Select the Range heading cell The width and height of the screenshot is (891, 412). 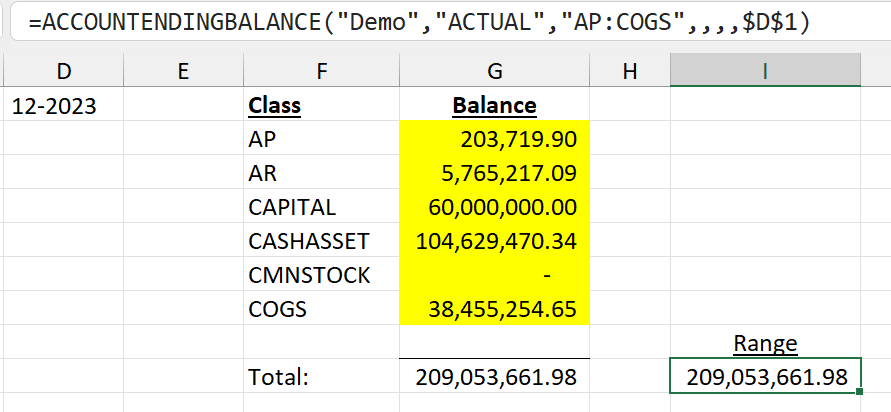[765, 342]
